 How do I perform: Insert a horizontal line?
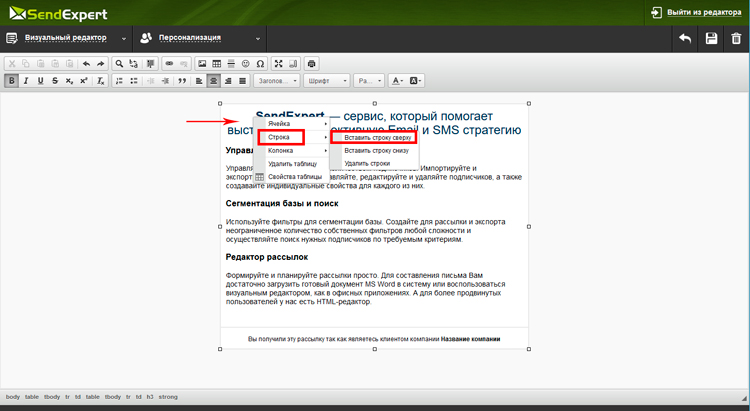(x=231, y=64)
